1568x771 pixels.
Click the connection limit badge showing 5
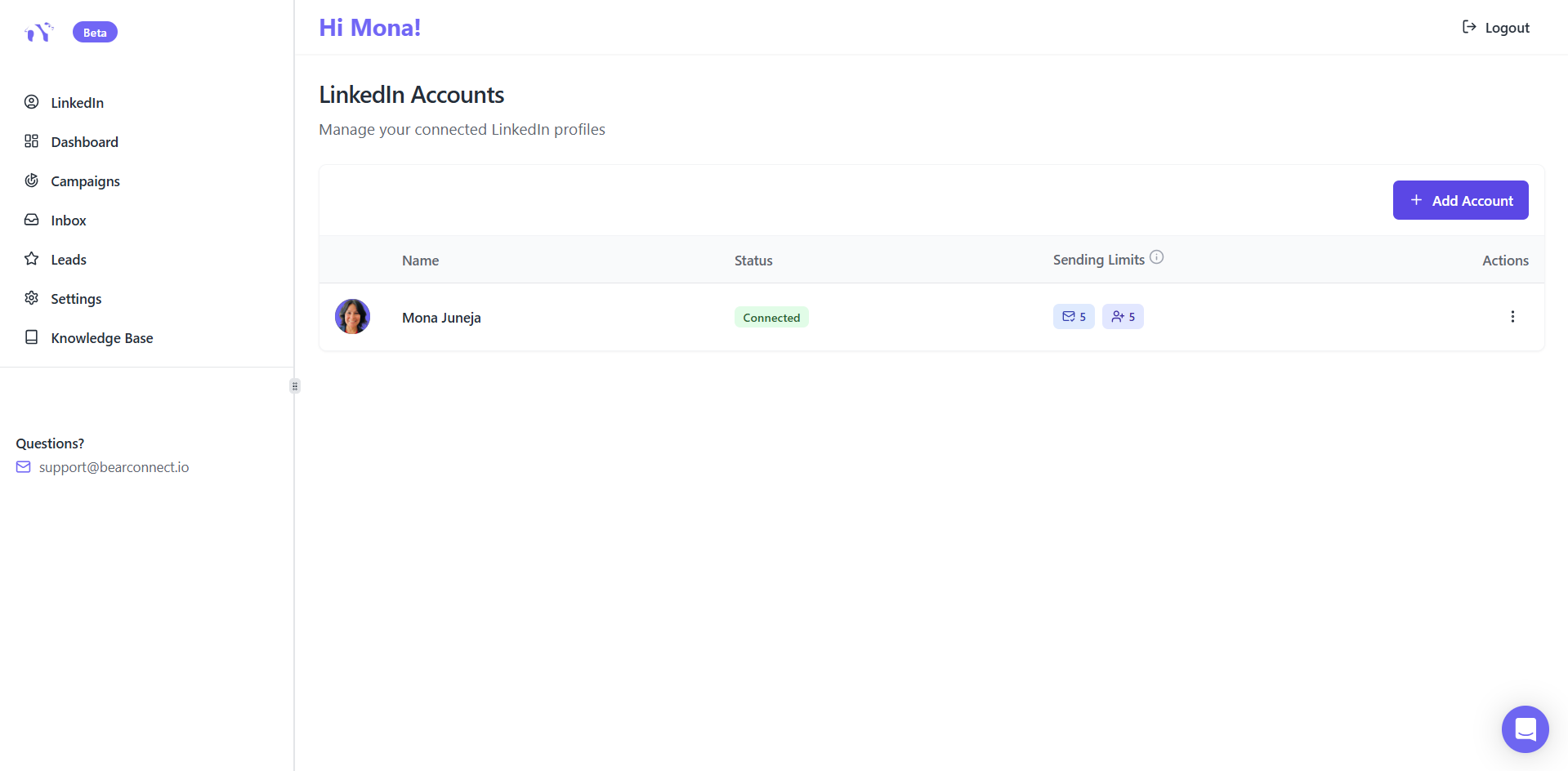(1122, 316)
